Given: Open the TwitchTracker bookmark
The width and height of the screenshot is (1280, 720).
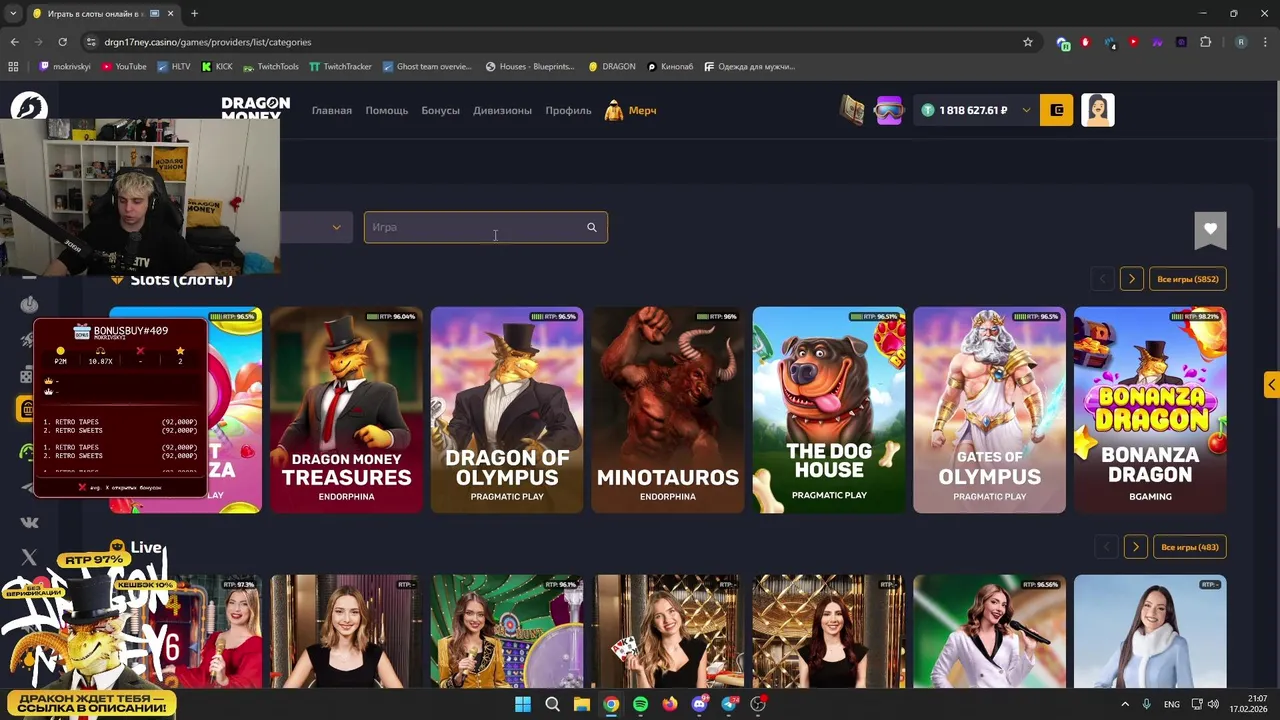Looking at the screenshot, I should [340, 67].
